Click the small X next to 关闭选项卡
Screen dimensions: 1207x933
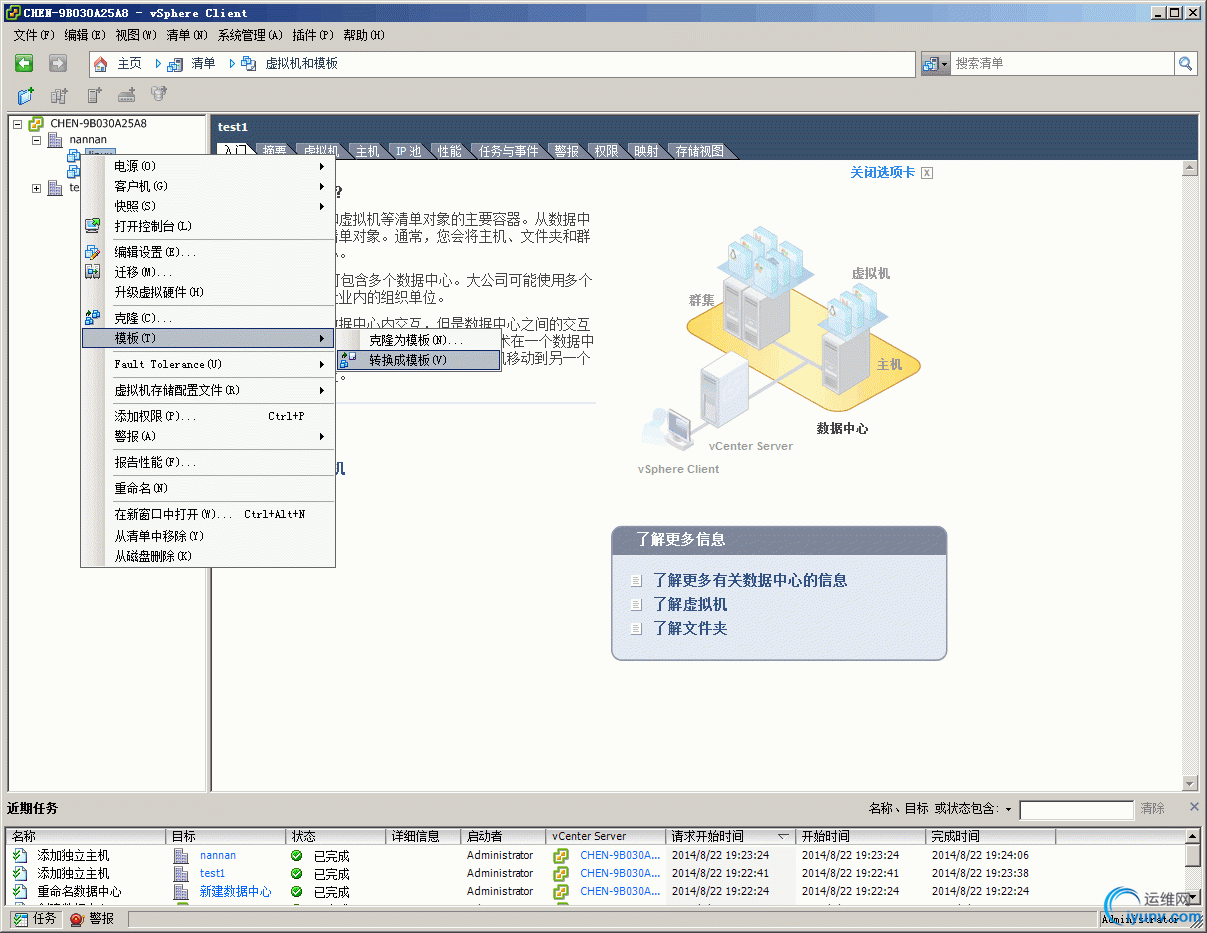[x=927, y=173]
